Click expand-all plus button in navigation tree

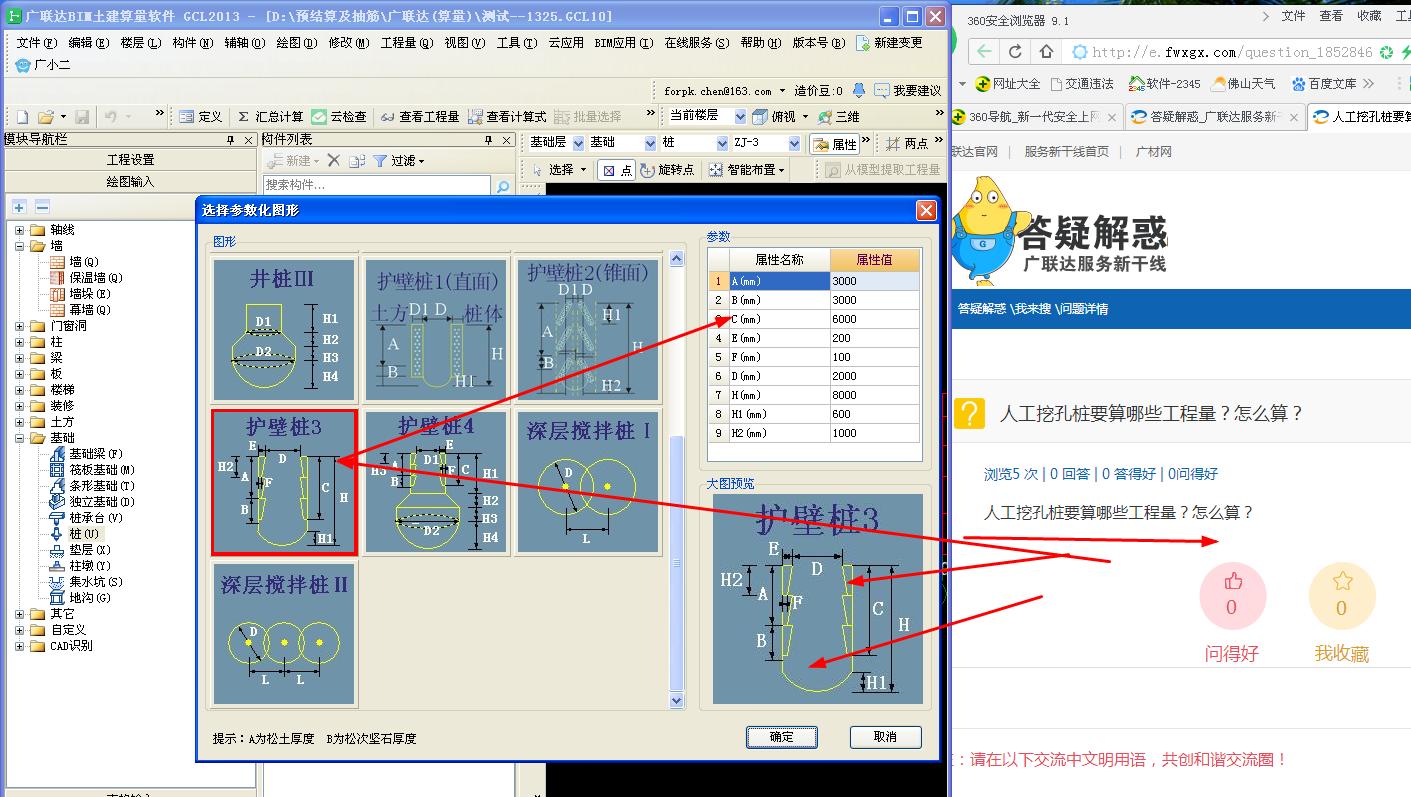pos(19,207)
